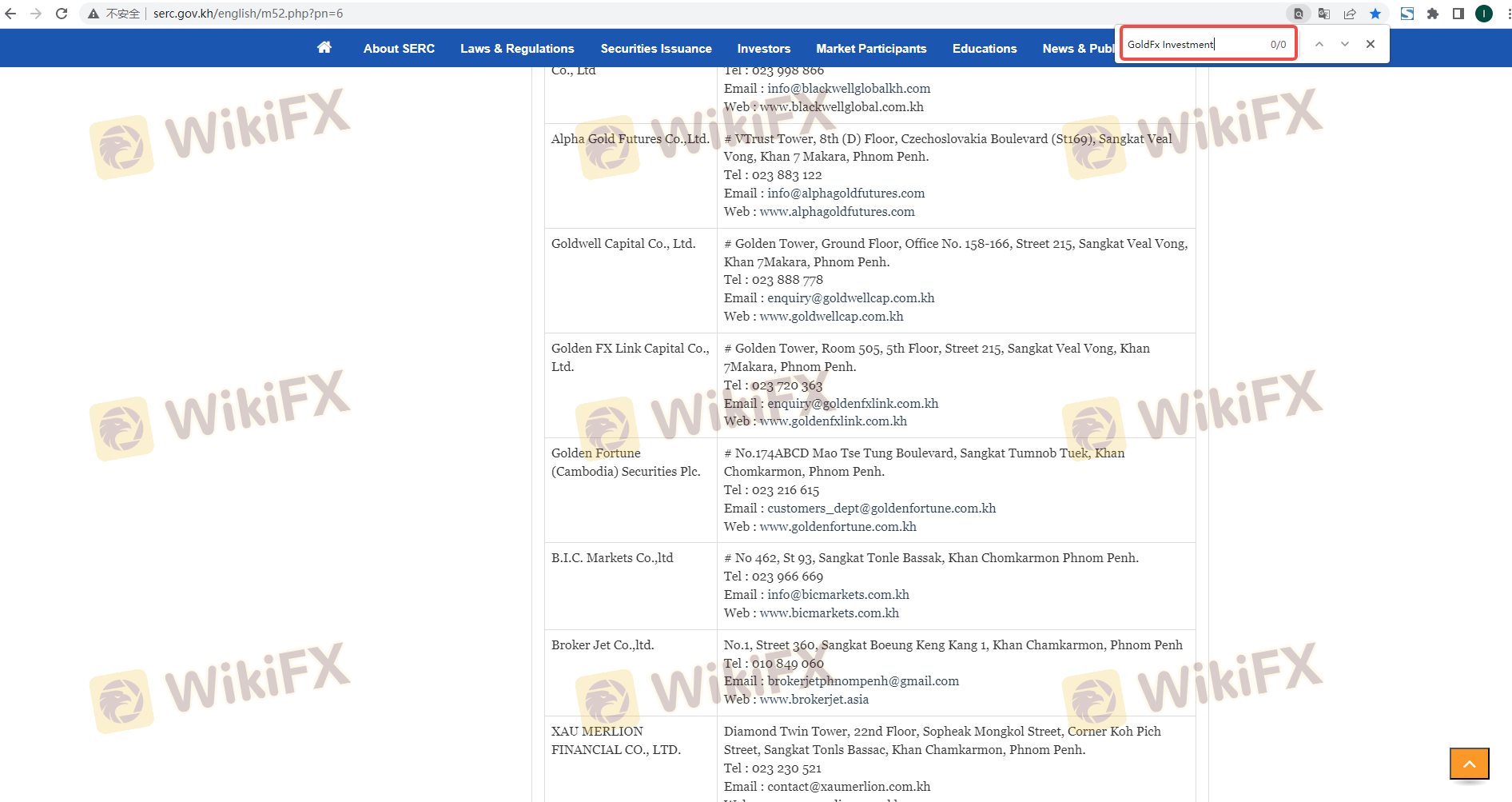Click the blue bookmark star
The height and width of the screenshot is (802, 1512).
click(1375, 14)
